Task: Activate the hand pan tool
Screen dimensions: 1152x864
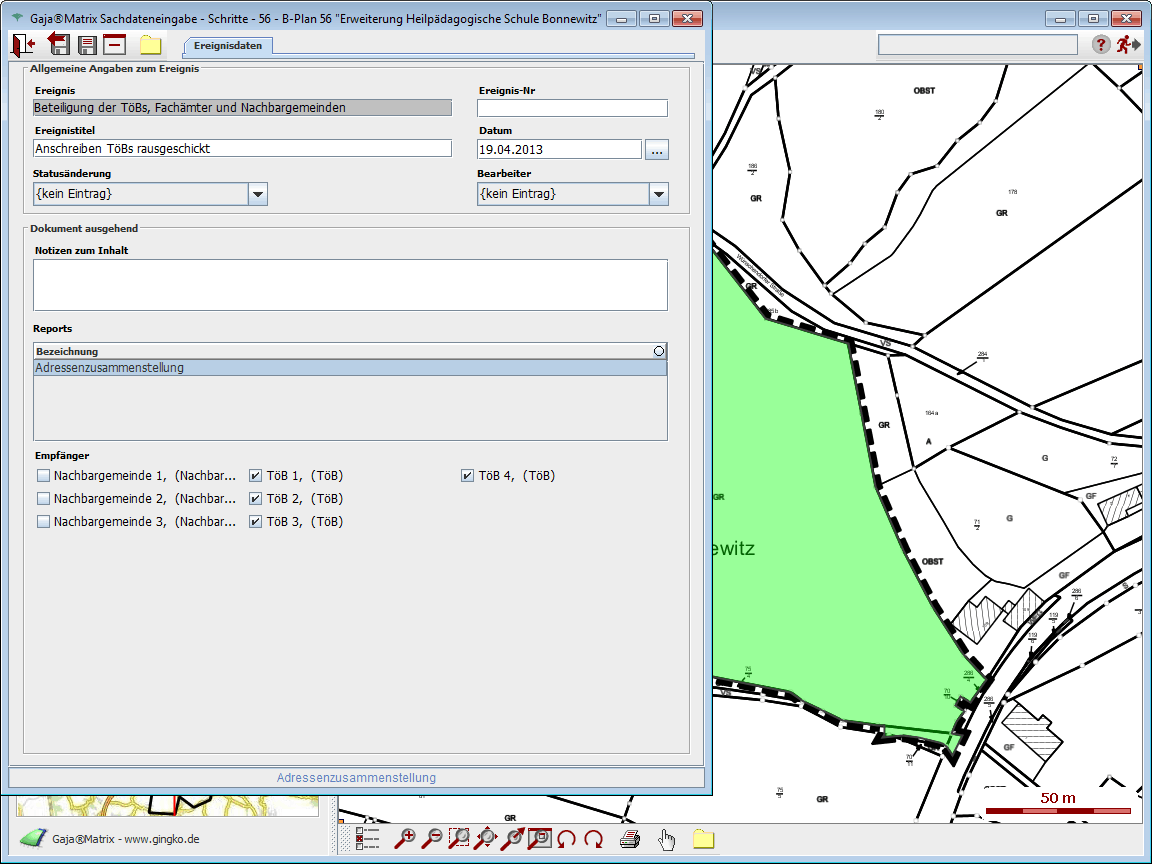Action: coord(667,839)
